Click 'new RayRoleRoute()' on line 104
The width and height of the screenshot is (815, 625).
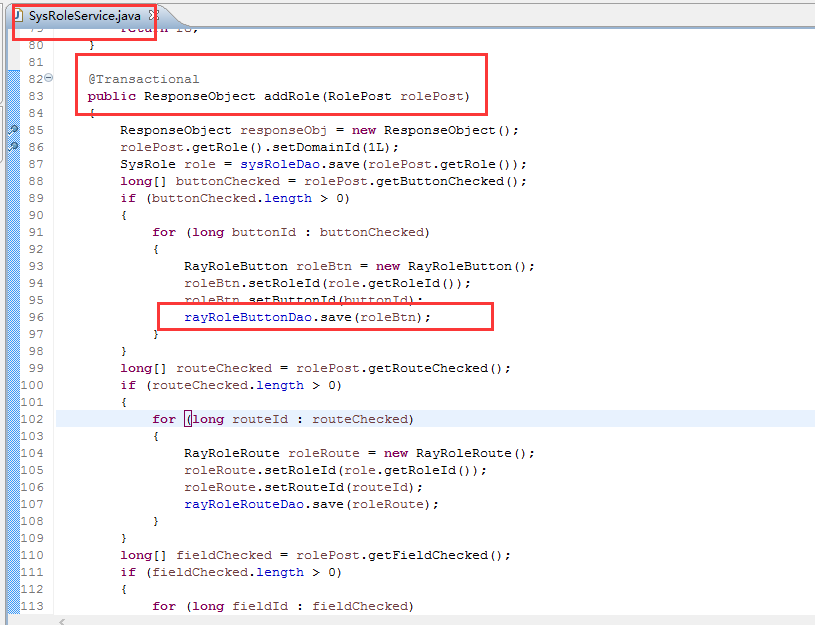click(455, 453)
